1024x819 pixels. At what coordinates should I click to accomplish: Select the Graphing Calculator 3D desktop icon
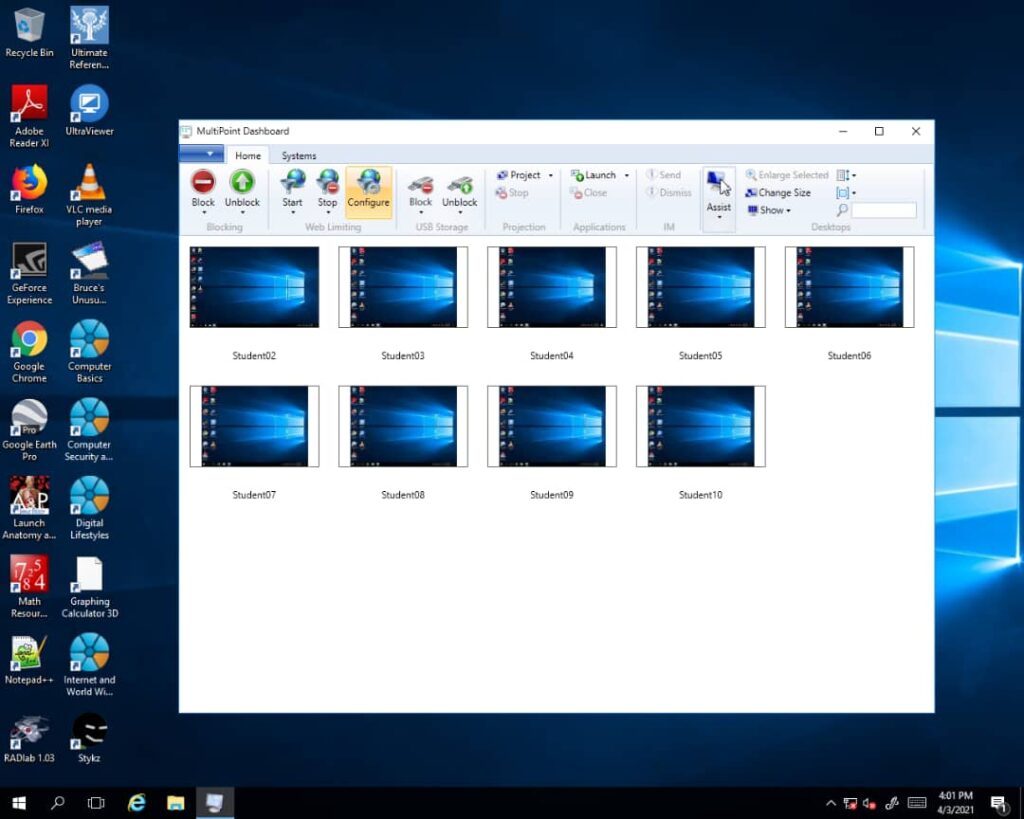(x=89, y=586)
